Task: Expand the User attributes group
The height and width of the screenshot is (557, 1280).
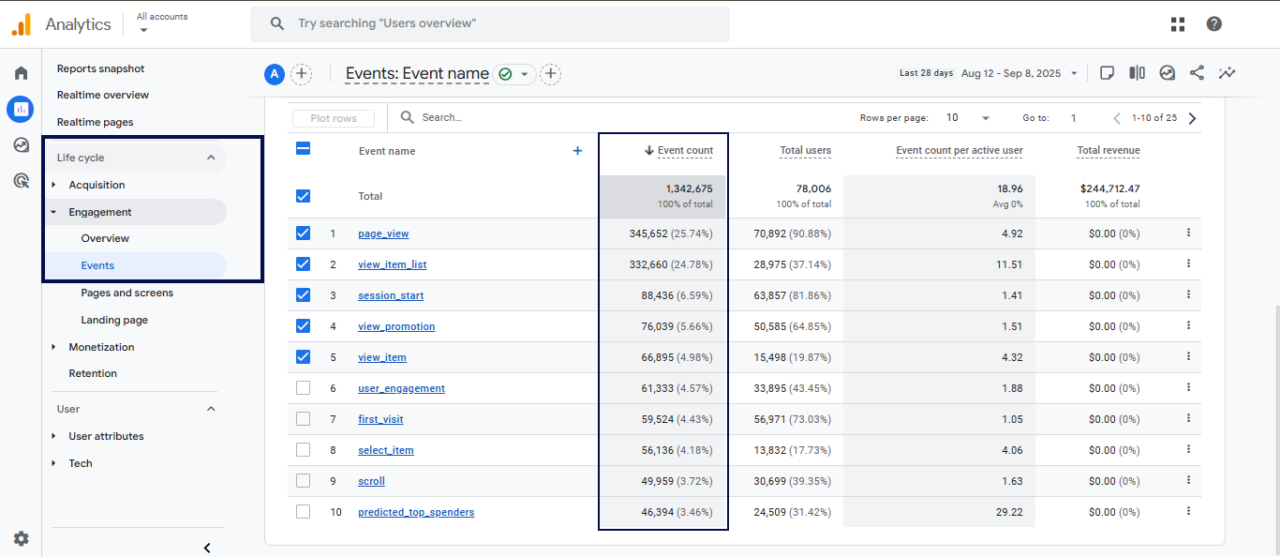Action: click(x=54, y=436)
